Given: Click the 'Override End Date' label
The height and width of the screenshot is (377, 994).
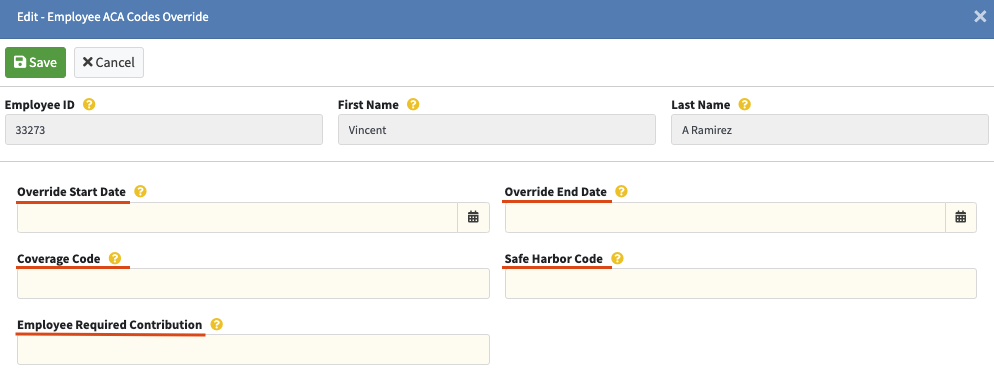Looking at the screenshot, I should pyautogui.click(x=556, y=191).
